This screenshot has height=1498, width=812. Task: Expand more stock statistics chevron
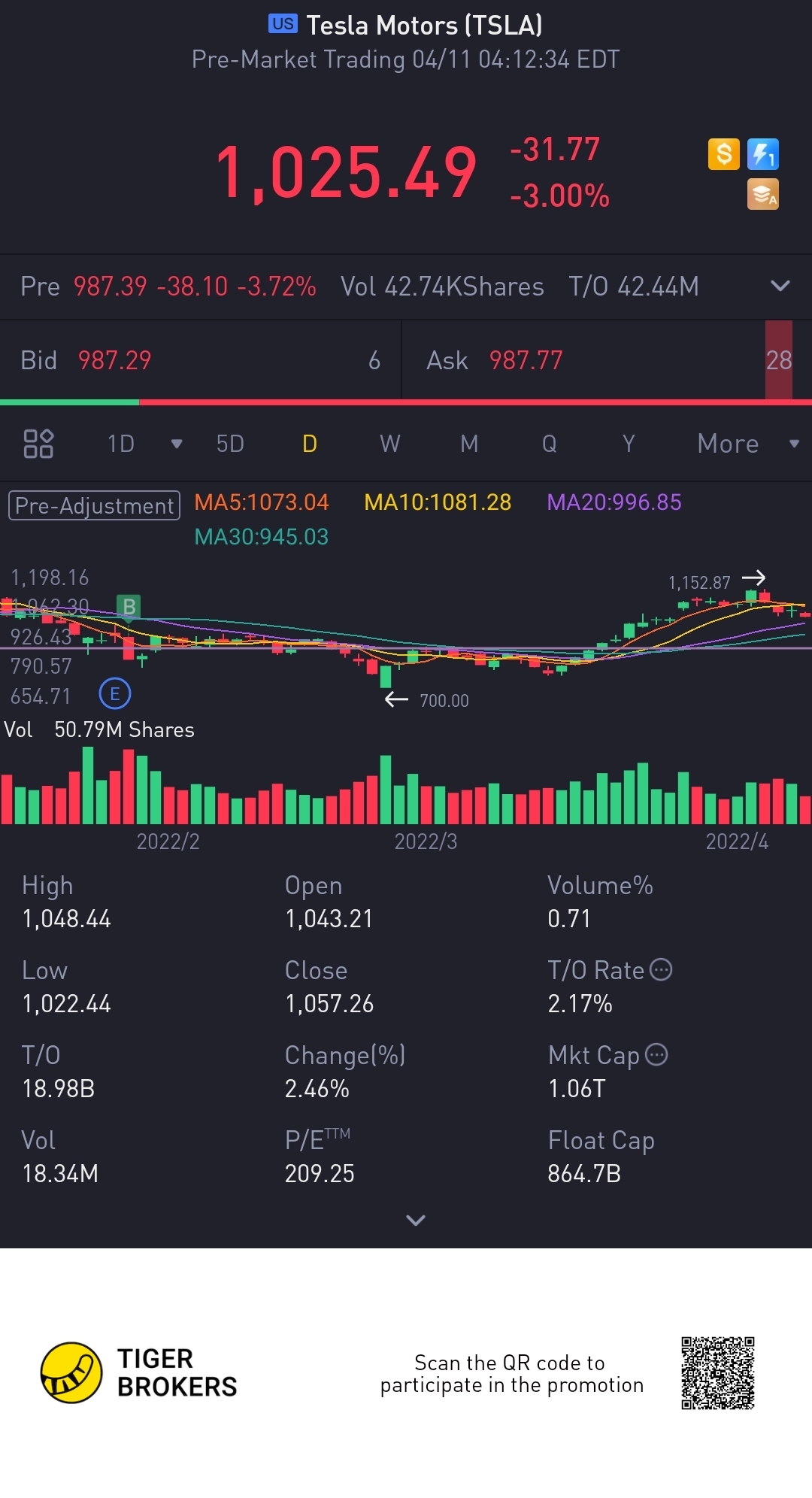[416, 1220]
